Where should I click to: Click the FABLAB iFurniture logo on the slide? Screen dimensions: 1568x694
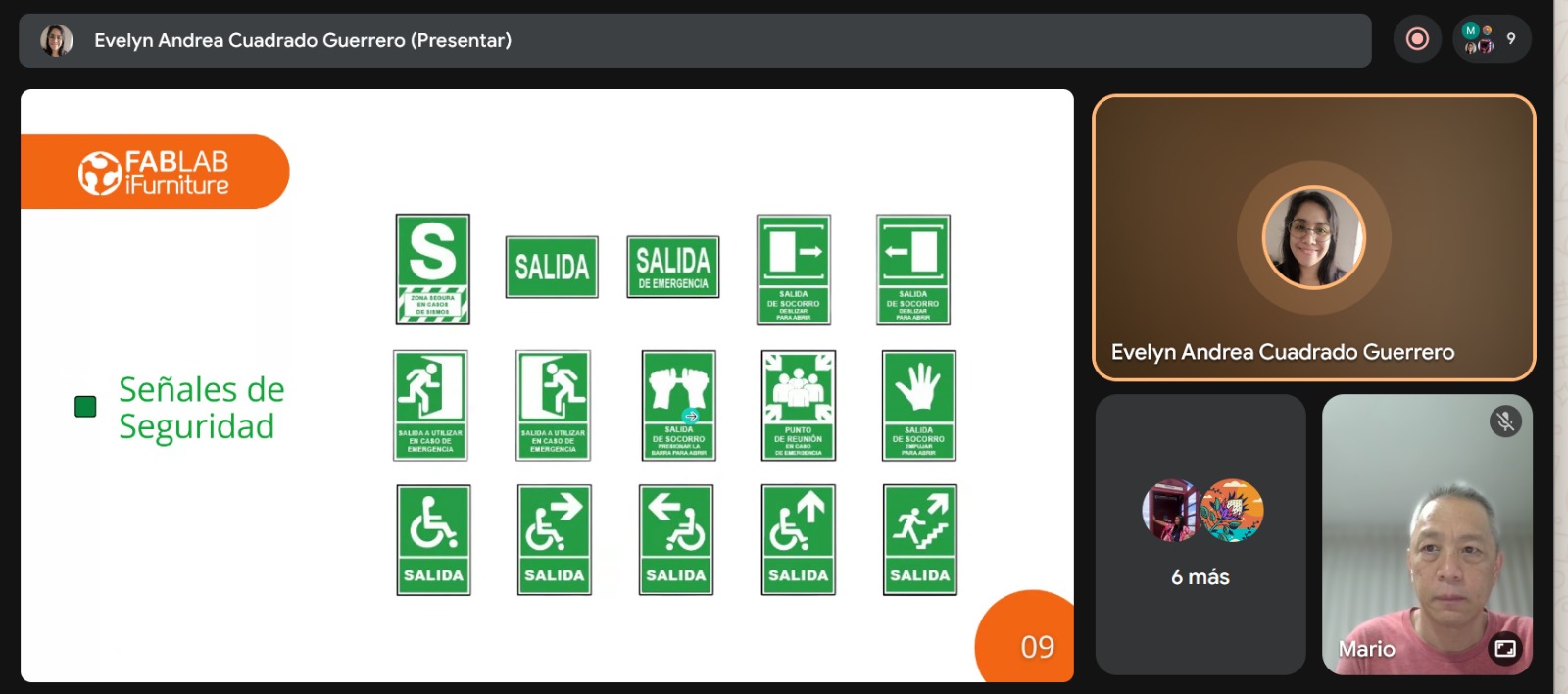pyautogui.click(x=155, y=172)
